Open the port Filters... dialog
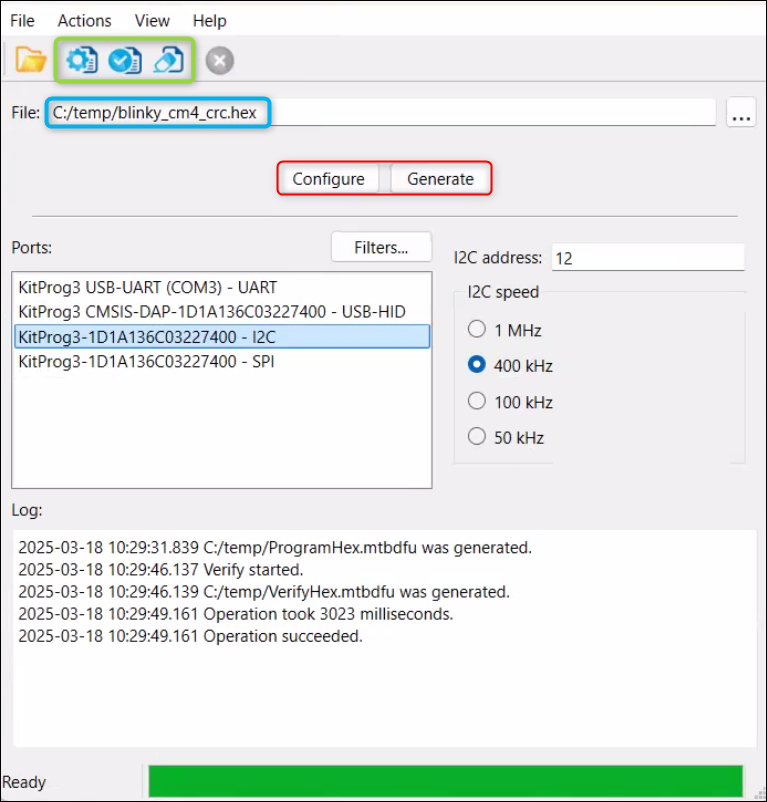This screenshot has height=802, width=767. tap(381, 247)
